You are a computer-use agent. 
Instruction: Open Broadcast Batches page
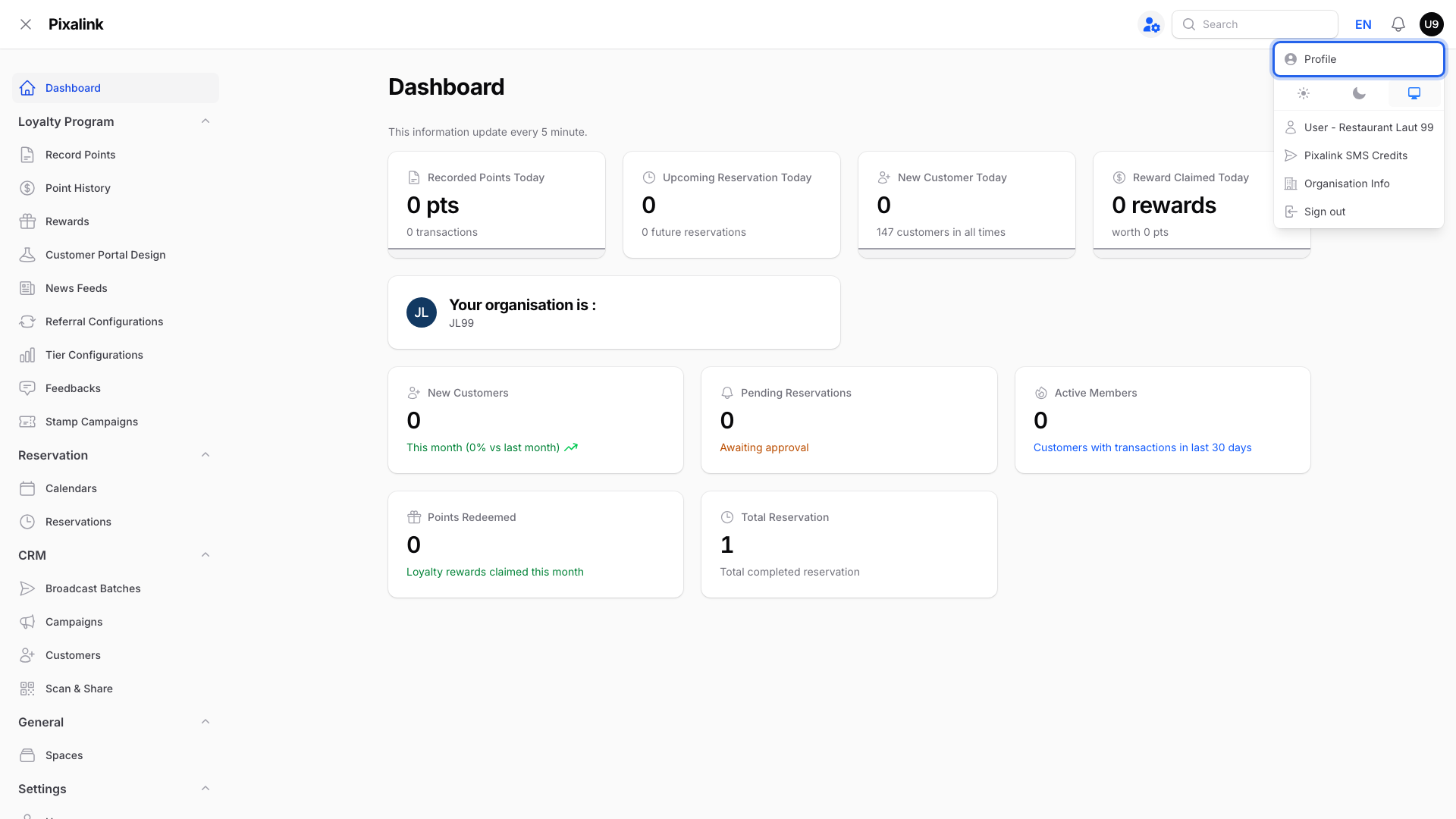click(x=115, y=588)
